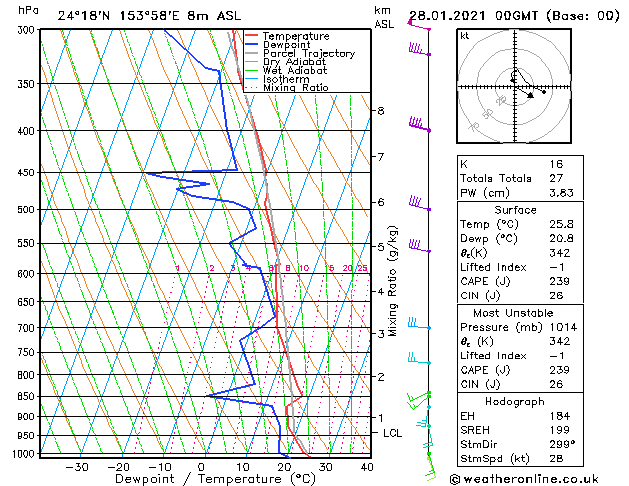629x486 pixels.
Task: Click the 8 km altitude tick label
Action: 381,111
